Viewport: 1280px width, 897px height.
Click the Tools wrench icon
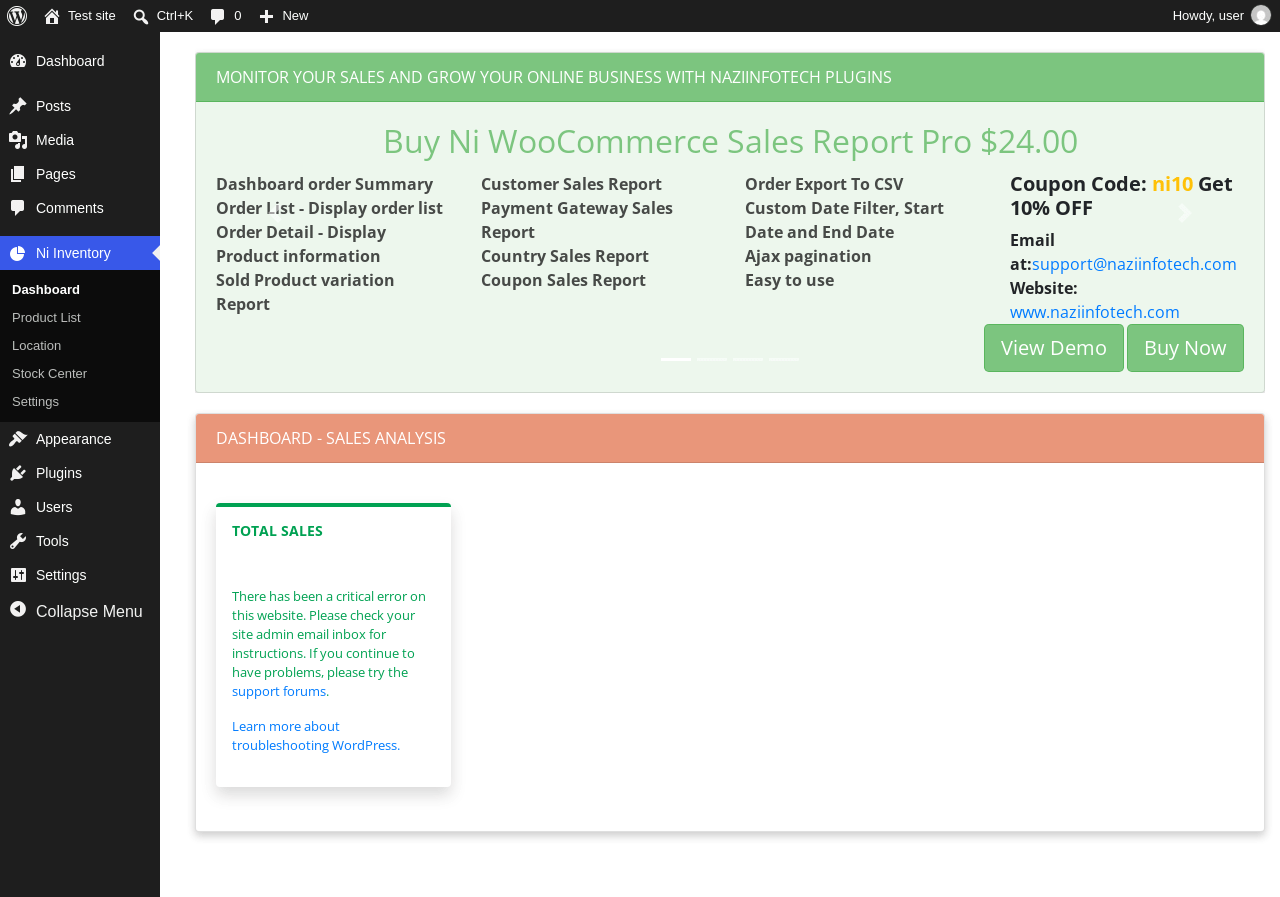point(18,541)
